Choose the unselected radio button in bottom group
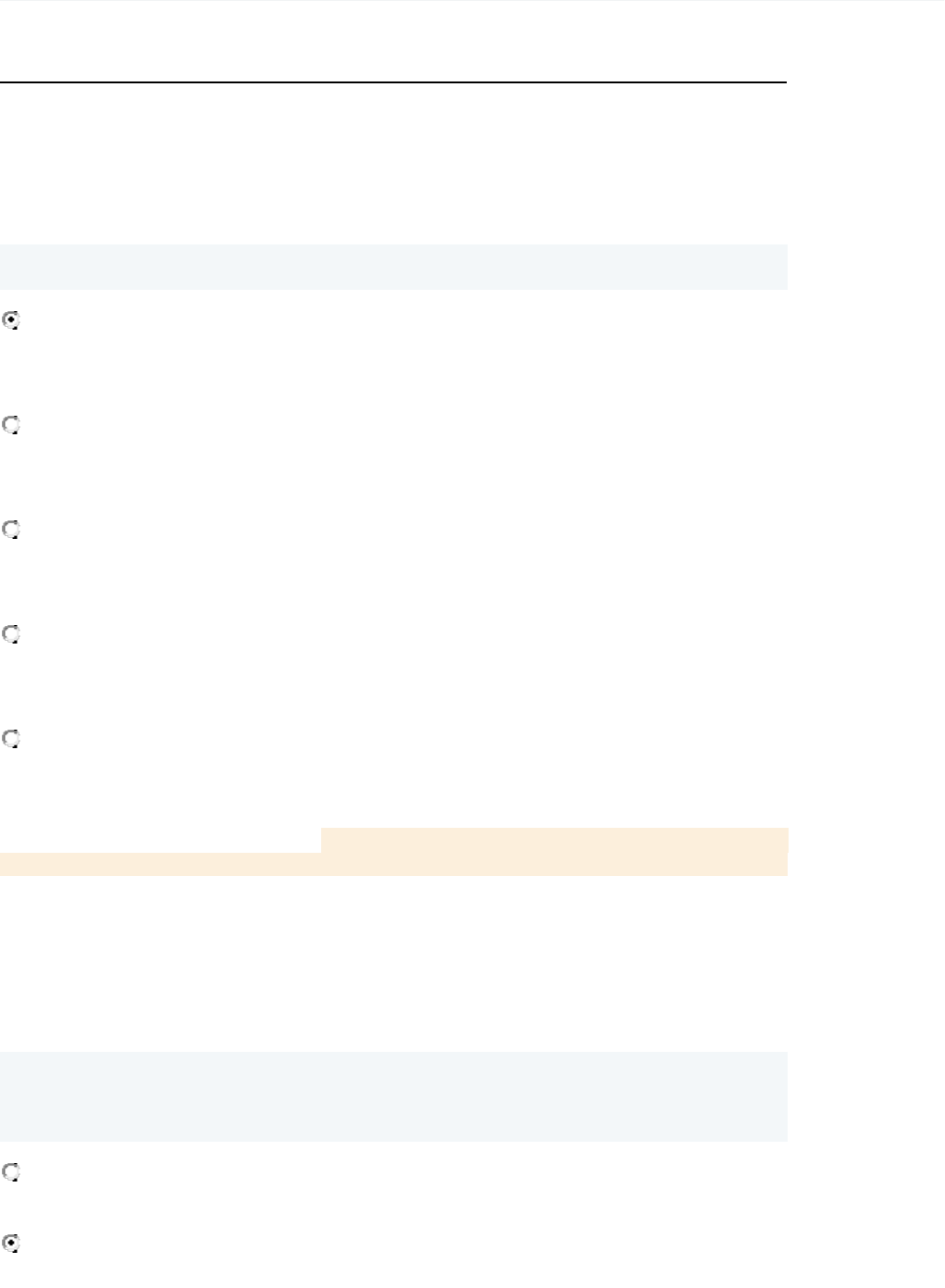 11,1173
